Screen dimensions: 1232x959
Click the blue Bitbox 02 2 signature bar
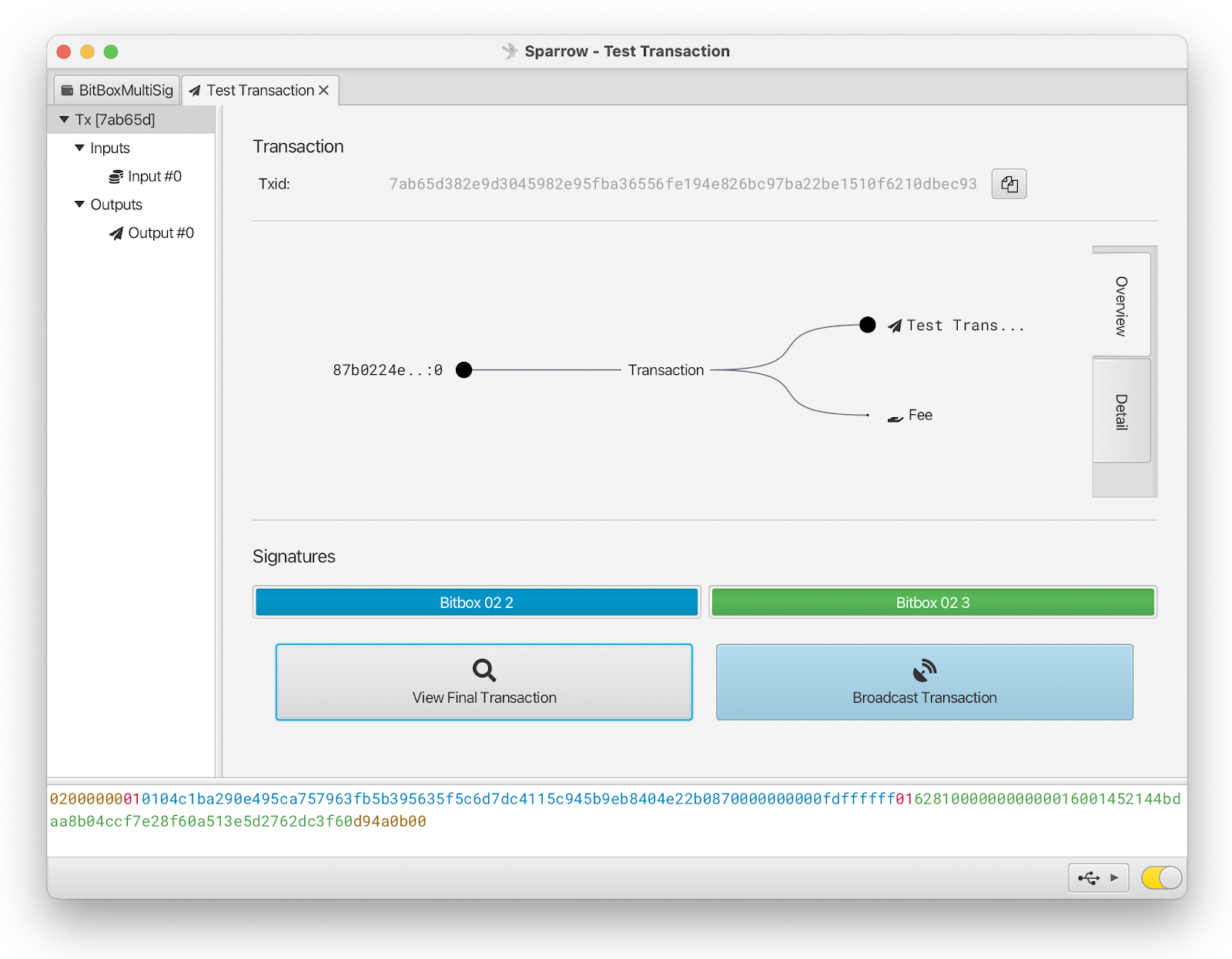477,602
